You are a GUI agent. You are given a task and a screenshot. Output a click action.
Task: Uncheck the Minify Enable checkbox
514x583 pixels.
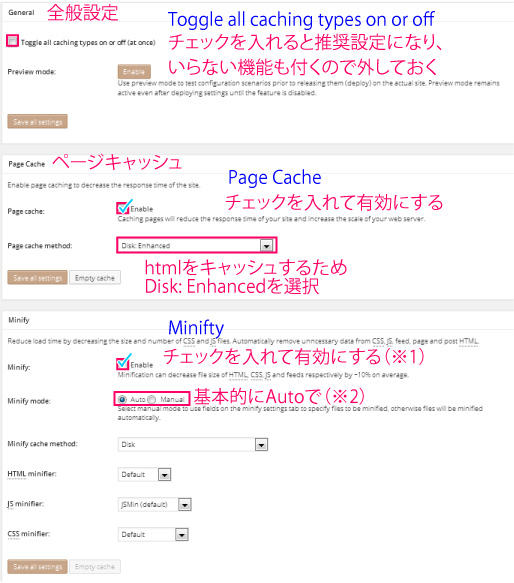[122, 364]
